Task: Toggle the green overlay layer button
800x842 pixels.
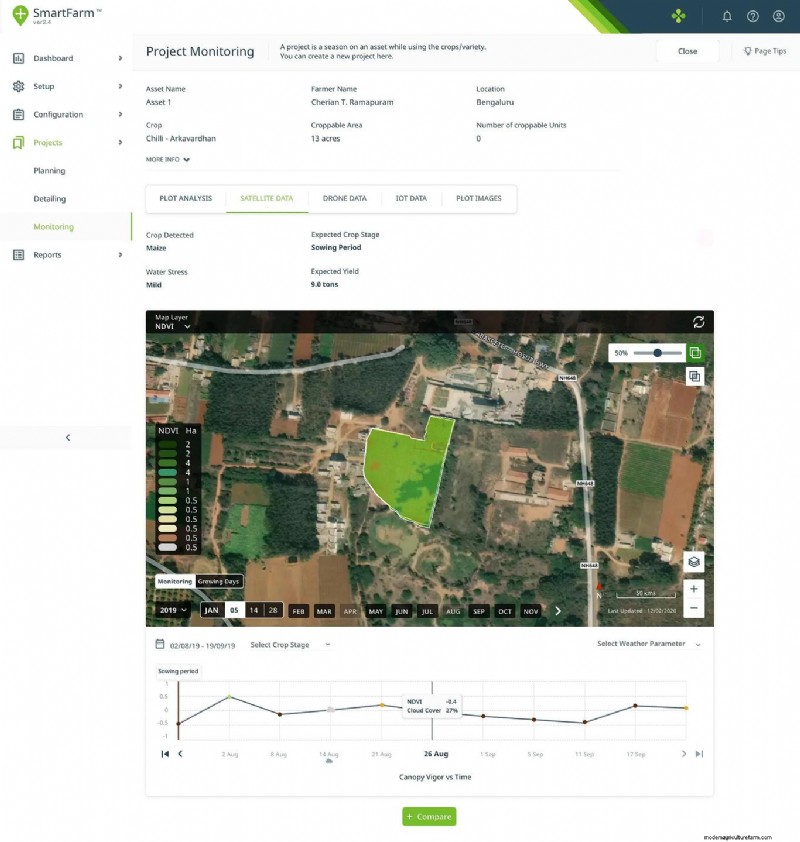Action: [695, 353]
